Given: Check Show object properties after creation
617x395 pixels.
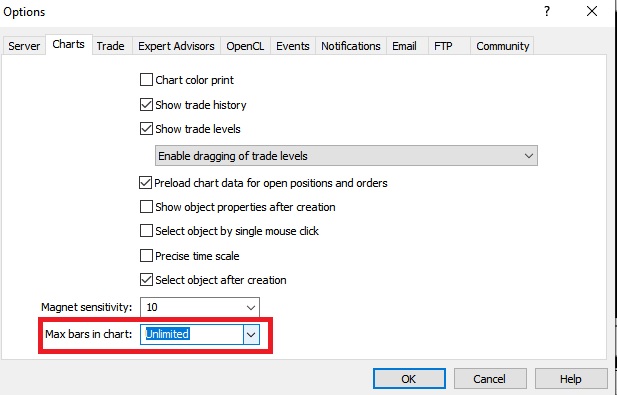Looking at the screenshot, I should tap(146, 207).
